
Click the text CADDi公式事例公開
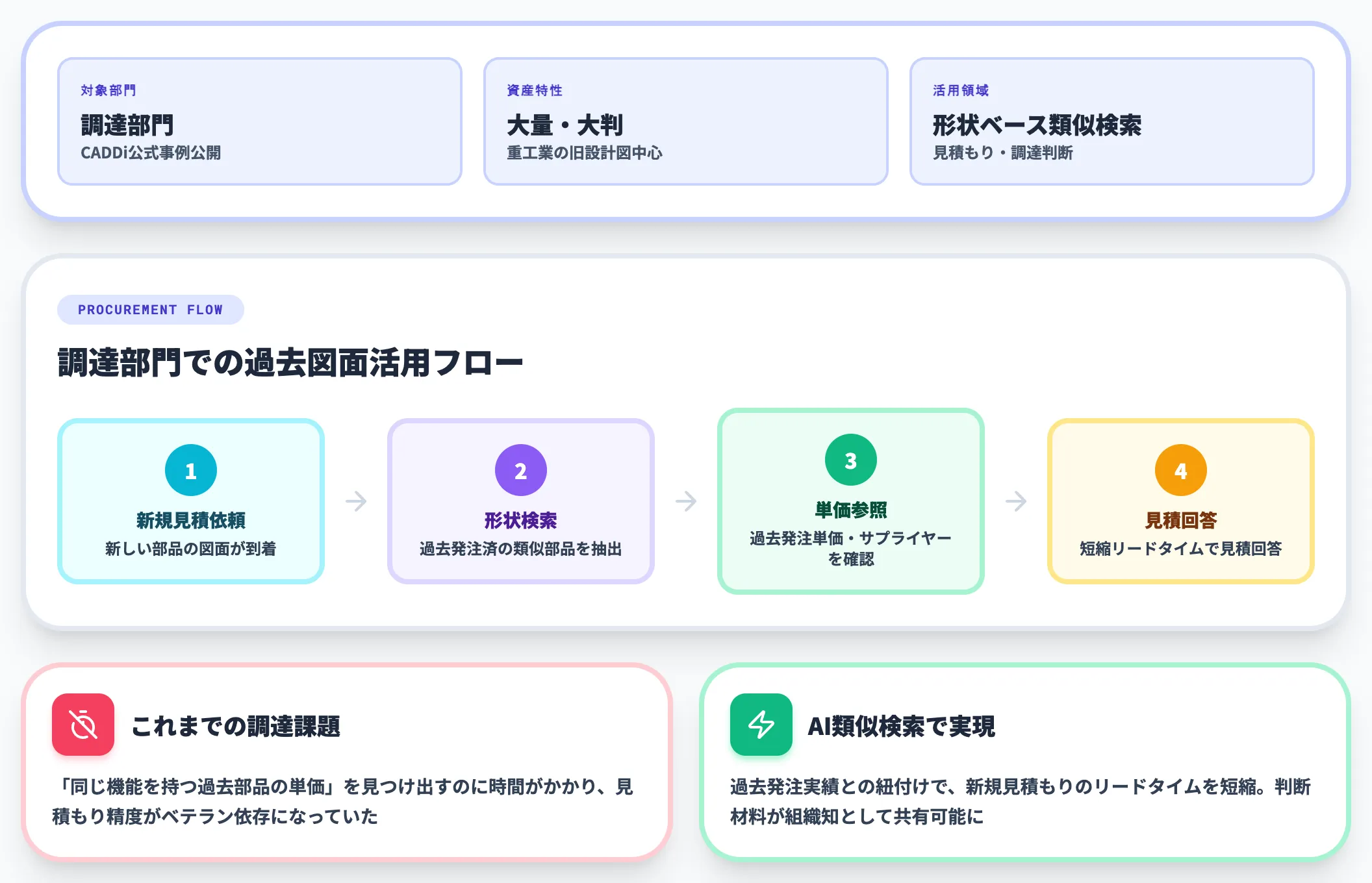[151, 153]
